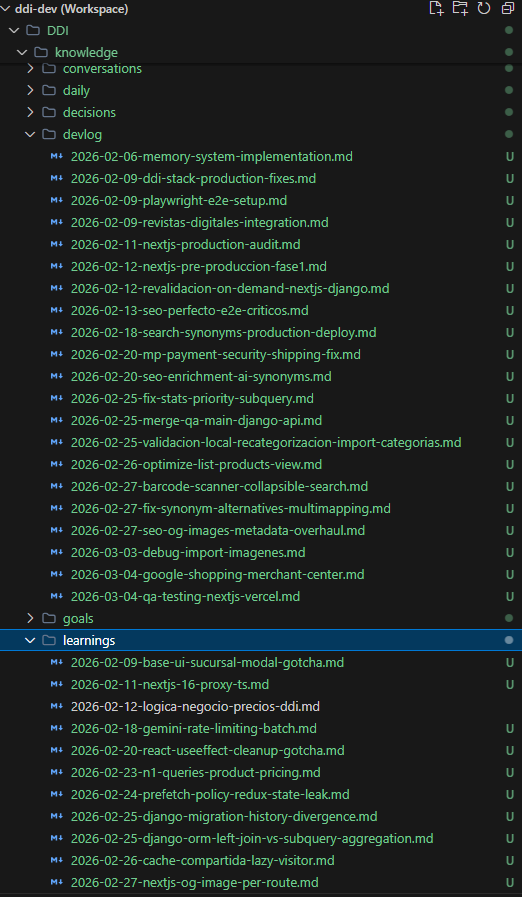Refresh the explorer with the refresh icon
The image size is (522, 897).
click(x=484, y=9)
